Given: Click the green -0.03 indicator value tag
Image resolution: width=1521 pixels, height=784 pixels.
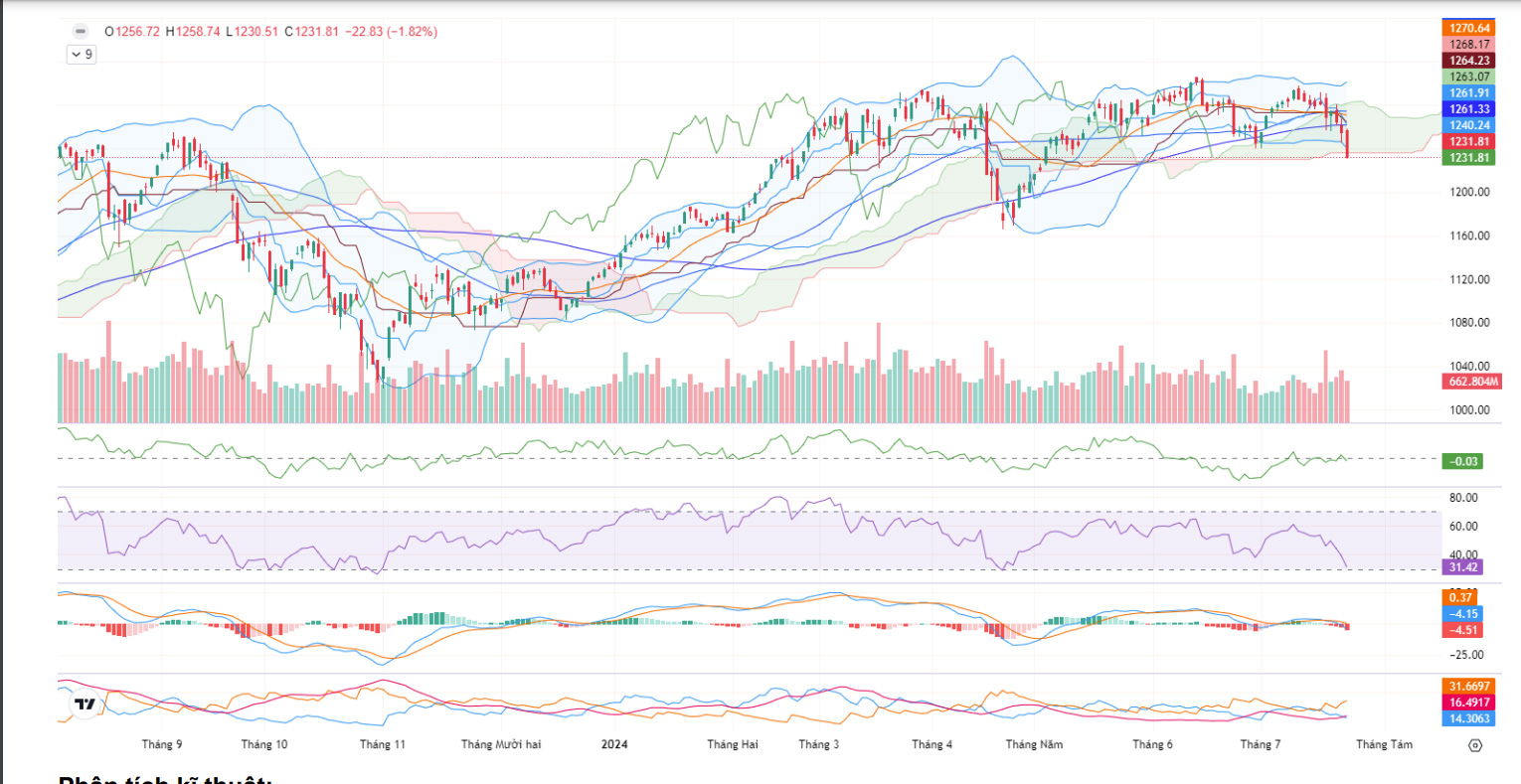Looking at the screenshot, I should coord(1462,461).
